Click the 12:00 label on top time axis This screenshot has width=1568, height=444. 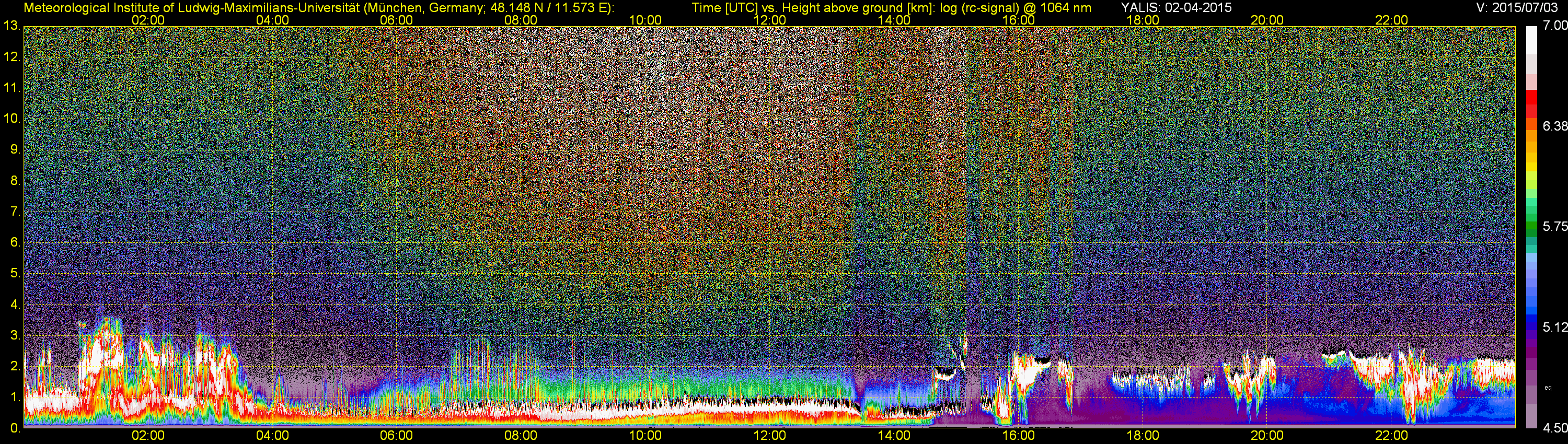coord(769,20)
